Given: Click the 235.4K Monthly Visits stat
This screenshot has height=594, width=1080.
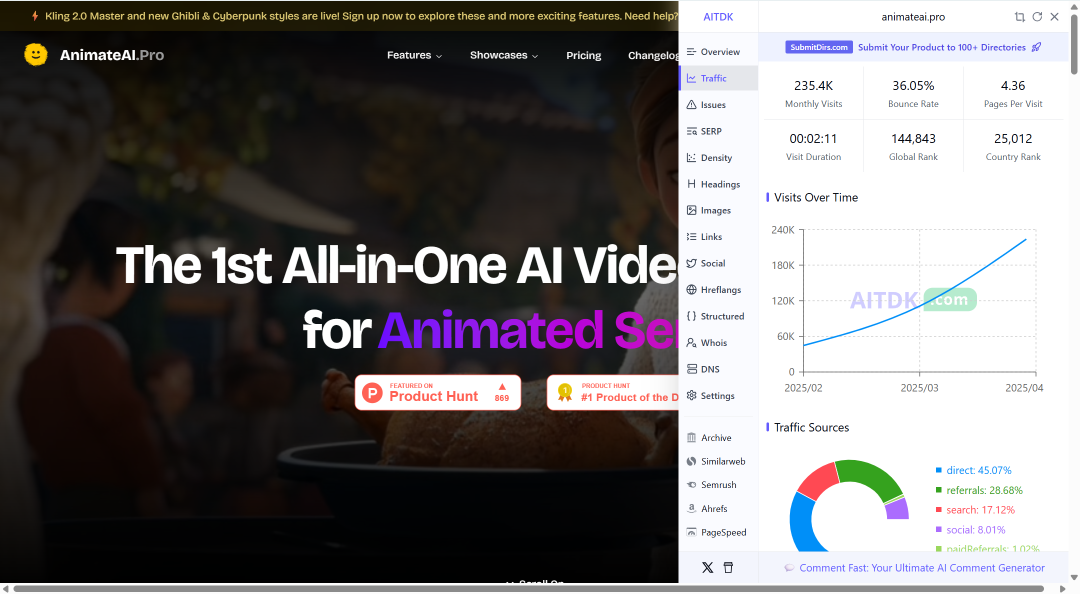Looking at the screenshot, I should point(813,94).
